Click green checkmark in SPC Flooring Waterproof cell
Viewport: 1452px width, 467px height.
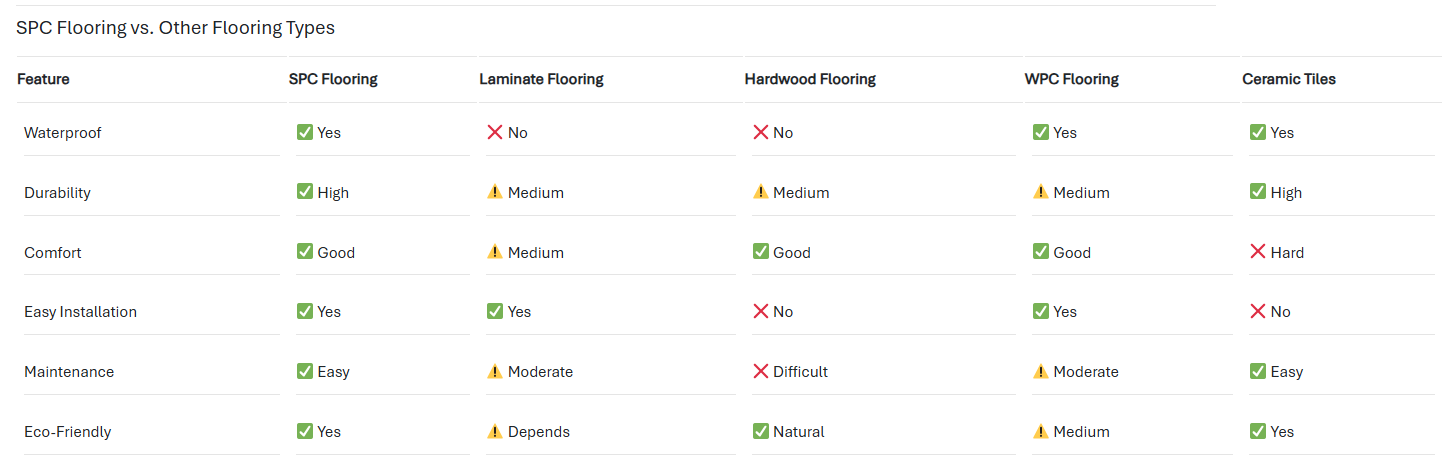coord(305,132)
